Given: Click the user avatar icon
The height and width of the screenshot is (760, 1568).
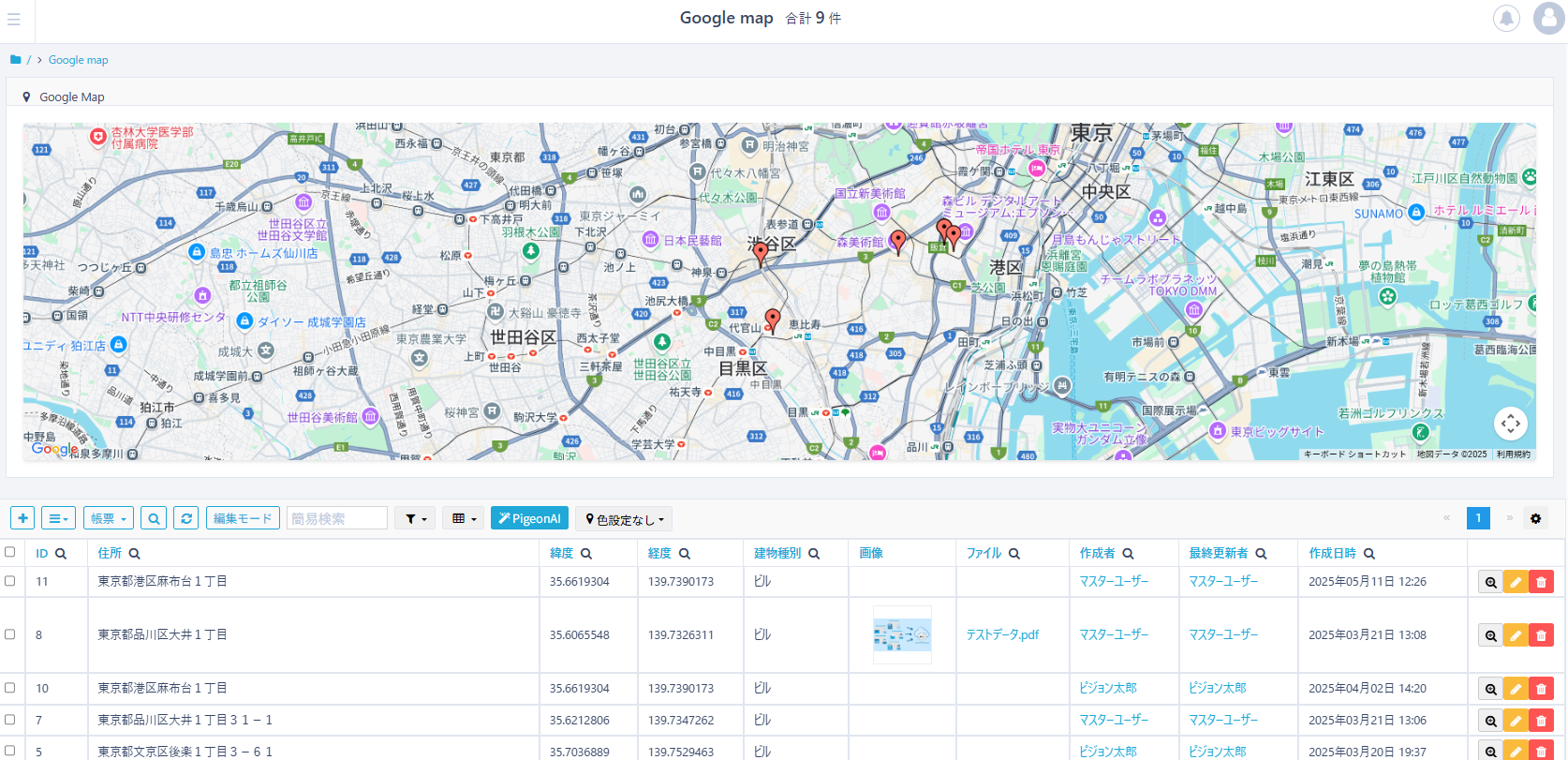Looking at the screenshot, I should pos(1548,18).
